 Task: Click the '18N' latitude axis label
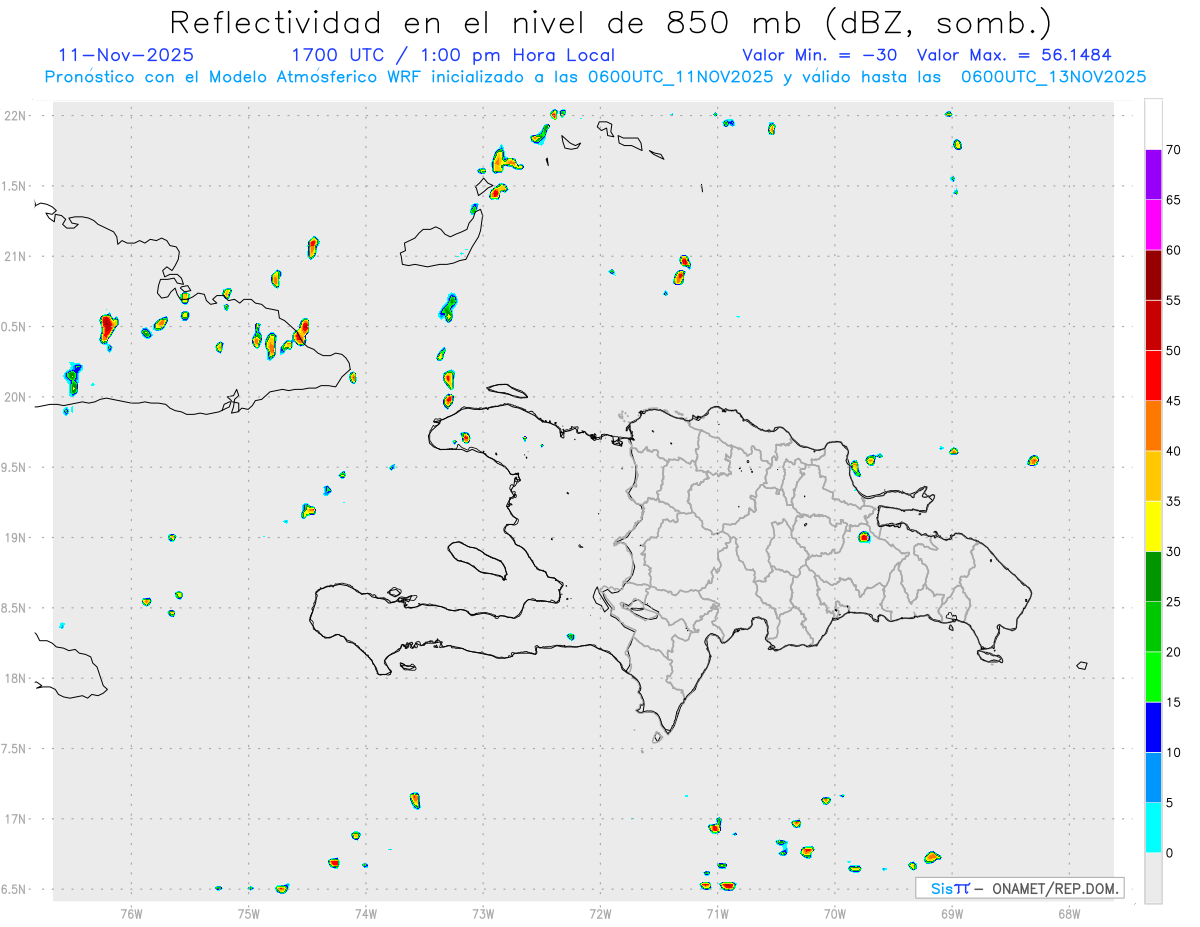pos(16,678)
